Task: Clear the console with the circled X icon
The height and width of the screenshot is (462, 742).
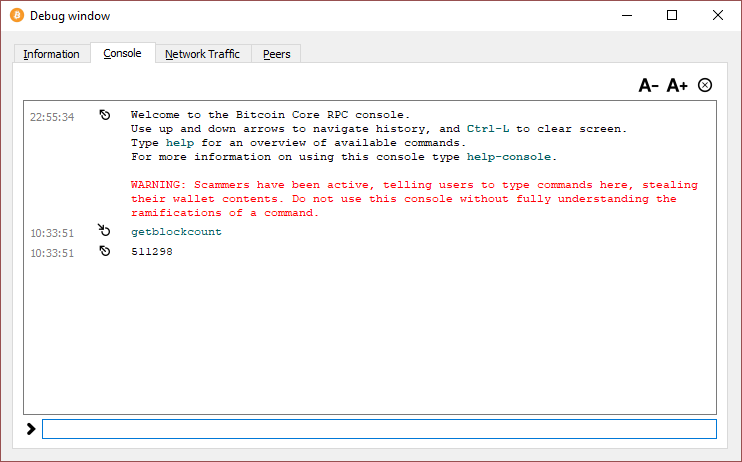Action: (705, 85)
